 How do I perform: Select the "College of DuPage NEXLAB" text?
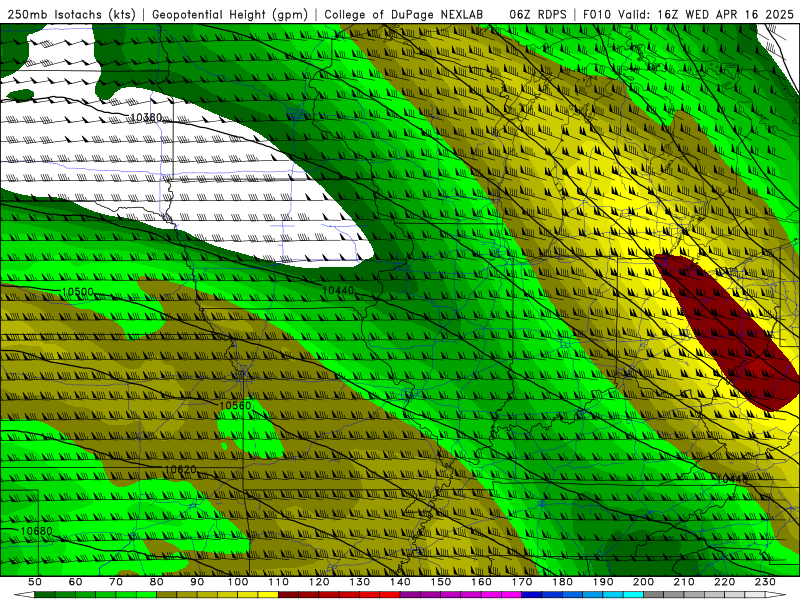pos(404,15)
